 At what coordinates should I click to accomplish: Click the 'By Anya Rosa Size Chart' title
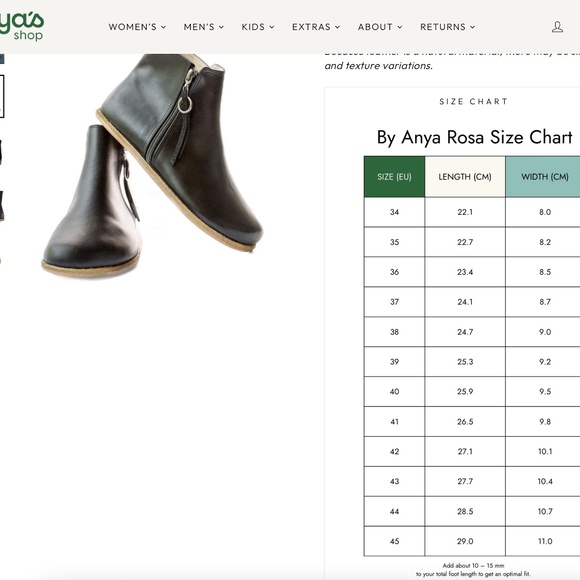point(475,137)
